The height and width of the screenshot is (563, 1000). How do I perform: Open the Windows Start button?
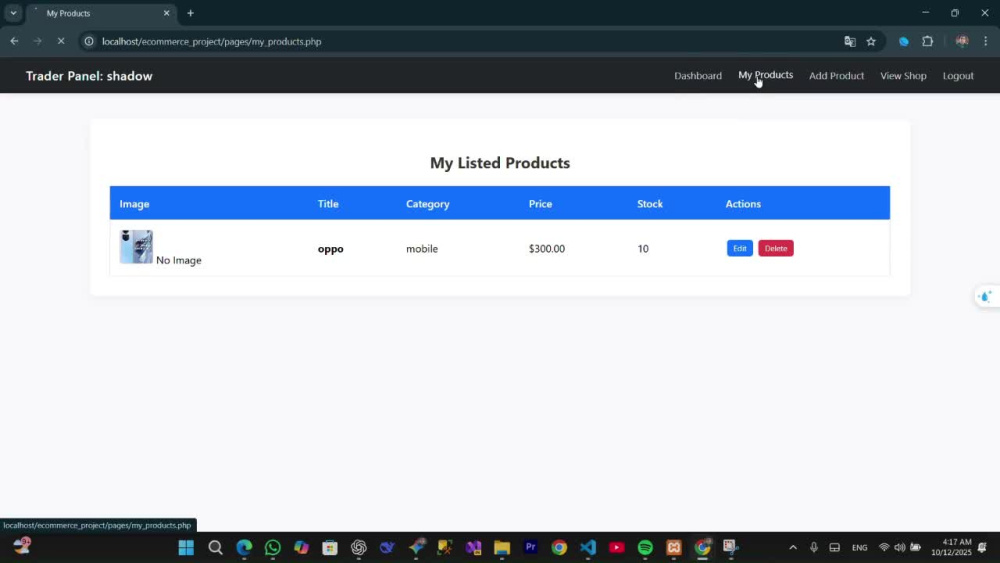(x=186, y=548)
